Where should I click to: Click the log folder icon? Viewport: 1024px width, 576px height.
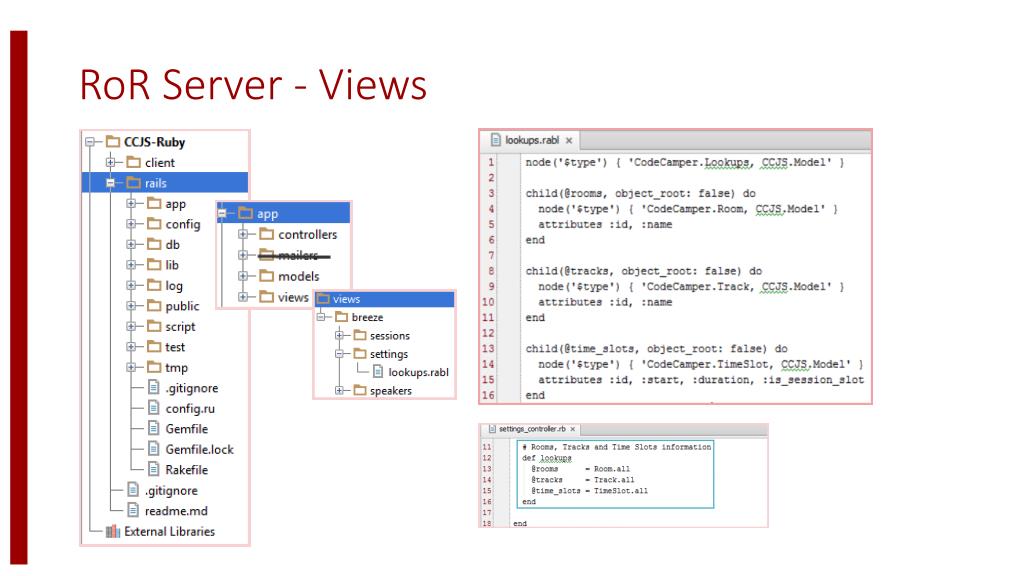tap(154, 285)
